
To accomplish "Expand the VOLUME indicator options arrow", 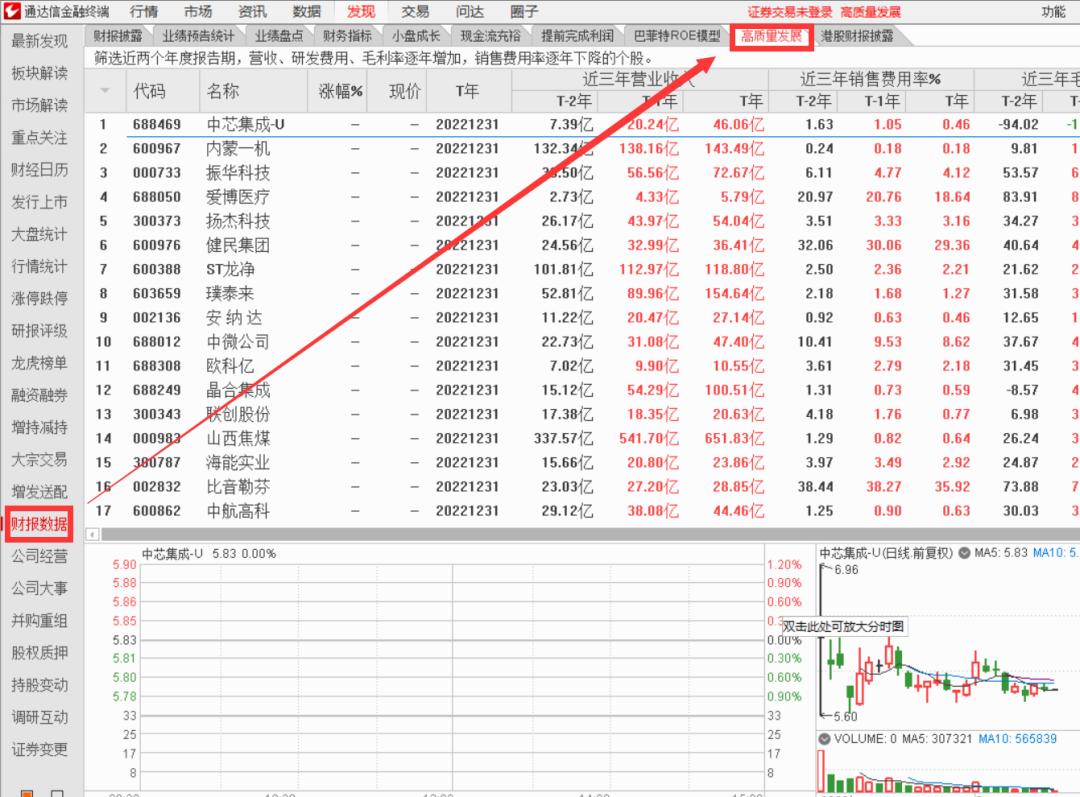I will (824, 739).
